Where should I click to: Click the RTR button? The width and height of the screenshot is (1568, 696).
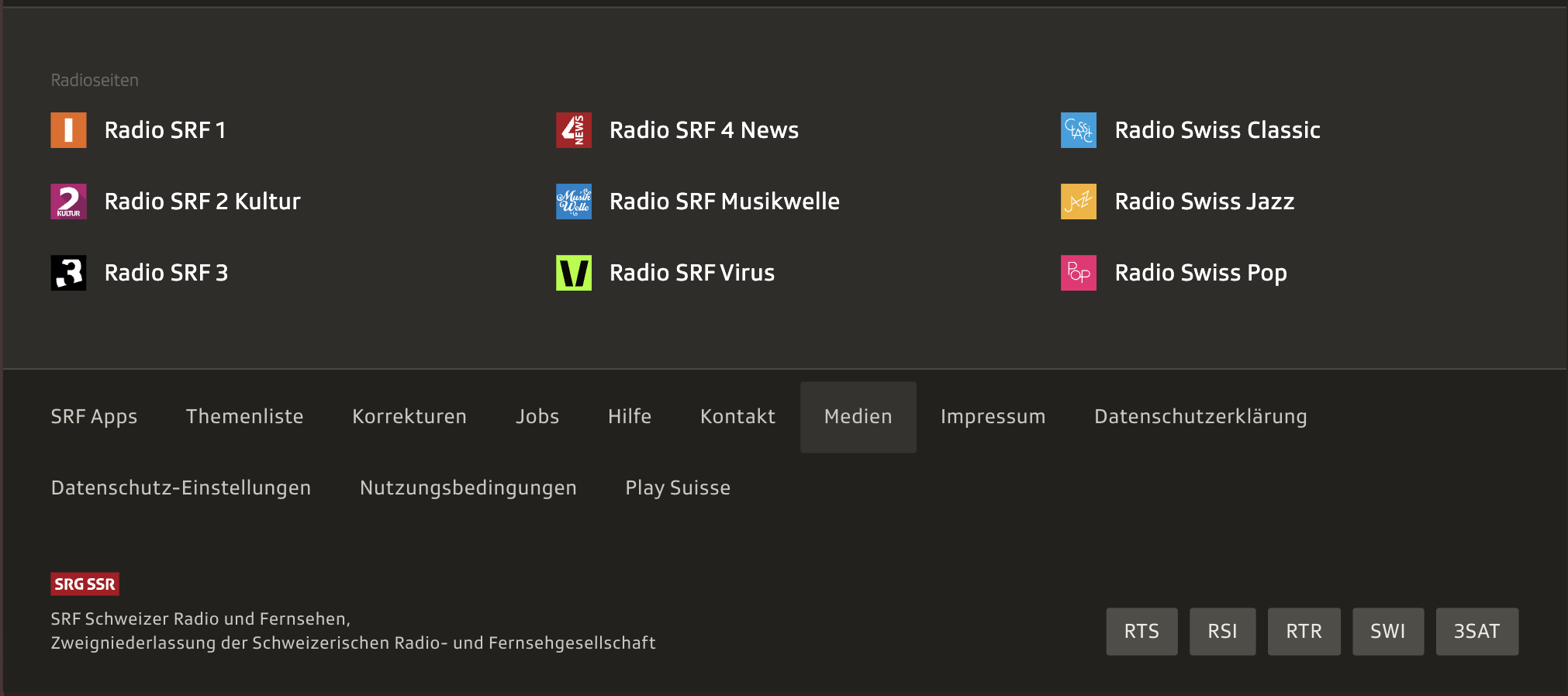coord(1304,632)
